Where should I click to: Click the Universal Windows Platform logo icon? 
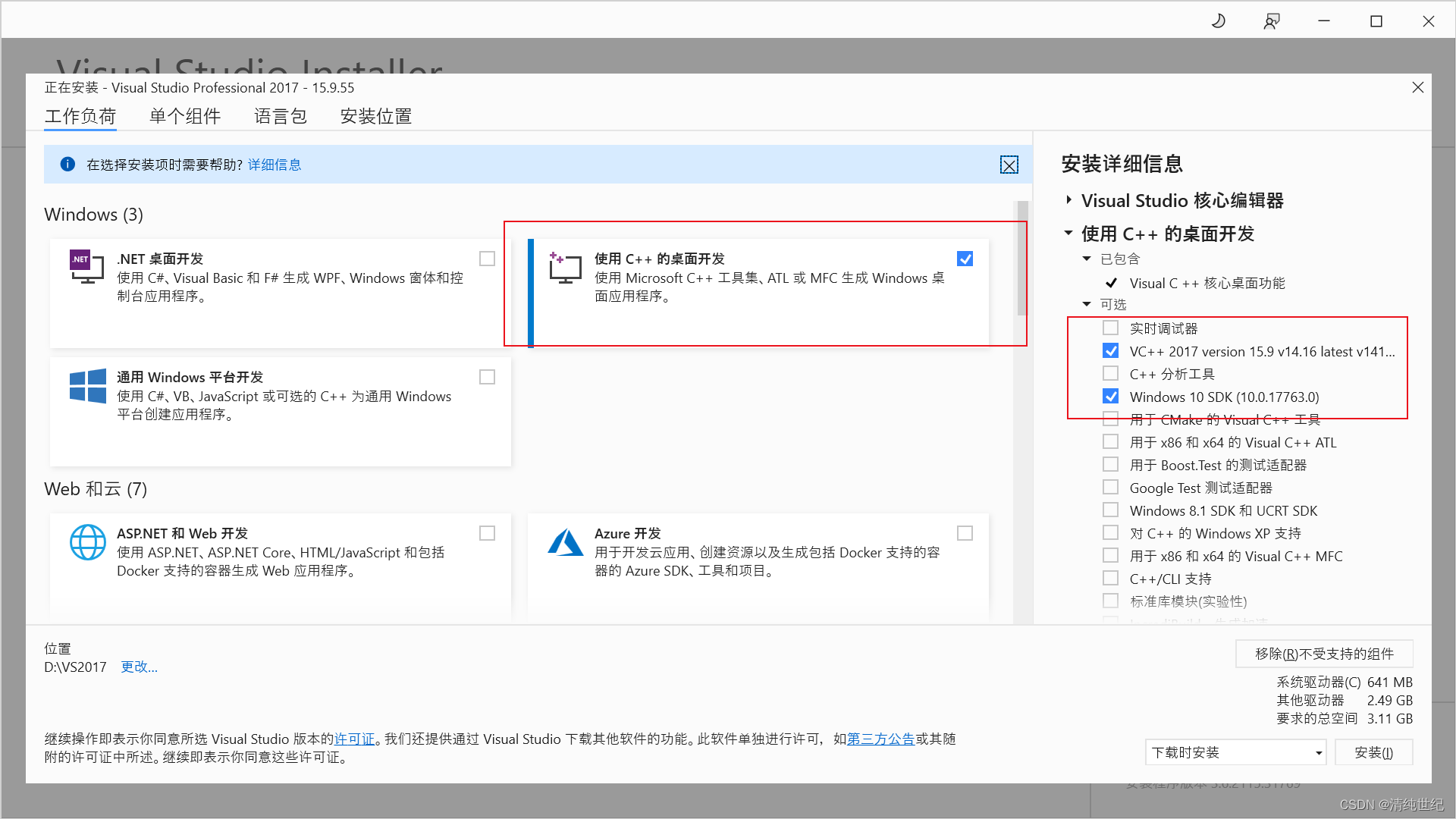coord(87,386)
